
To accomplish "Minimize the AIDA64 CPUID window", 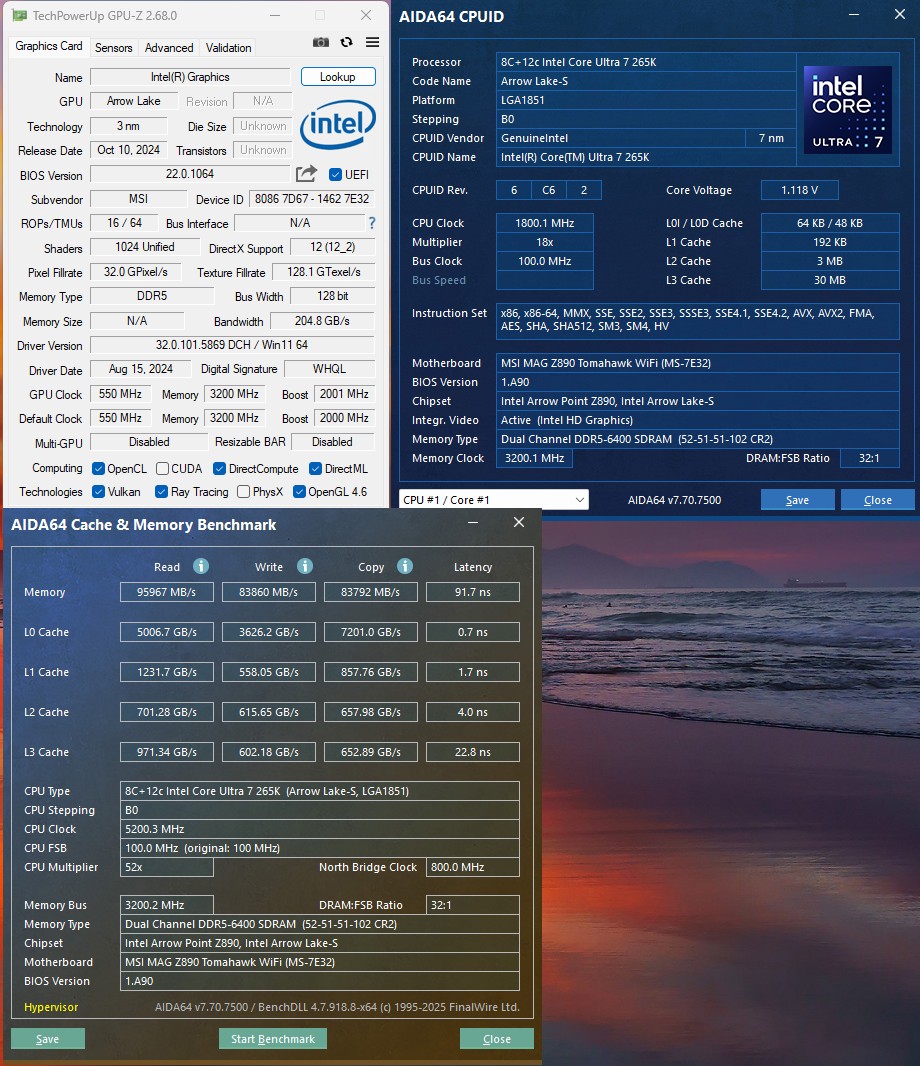I will [x=854, y=15].
